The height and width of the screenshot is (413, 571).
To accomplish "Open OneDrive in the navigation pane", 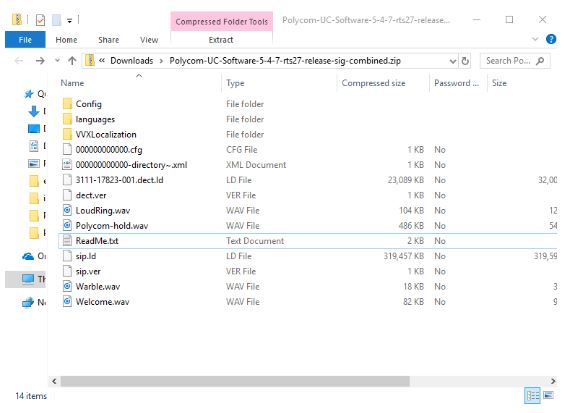I will (x=34, y=256).
